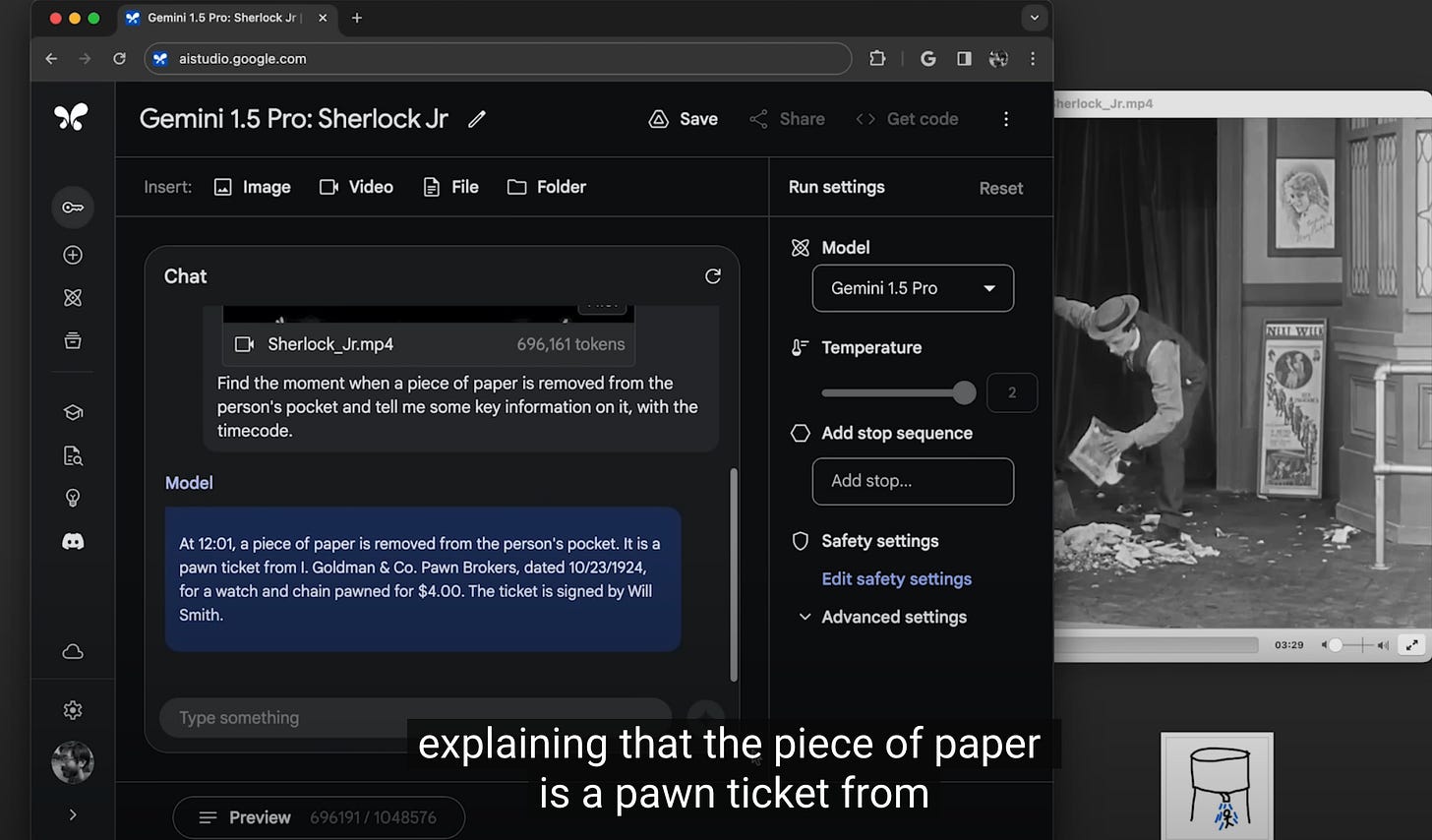Click the Add stop sequence input
This screenshot has width=1432, height=840.
click(913, 481)
